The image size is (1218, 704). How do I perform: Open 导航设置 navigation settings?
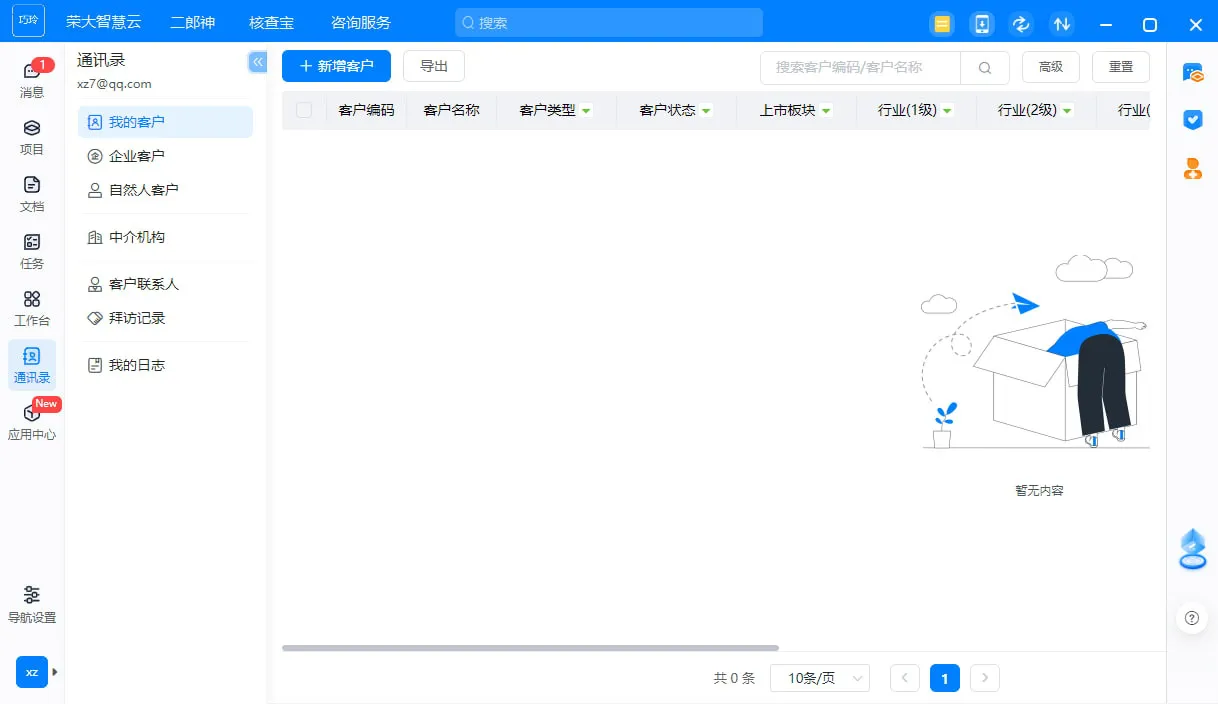[x=31, y=603]
